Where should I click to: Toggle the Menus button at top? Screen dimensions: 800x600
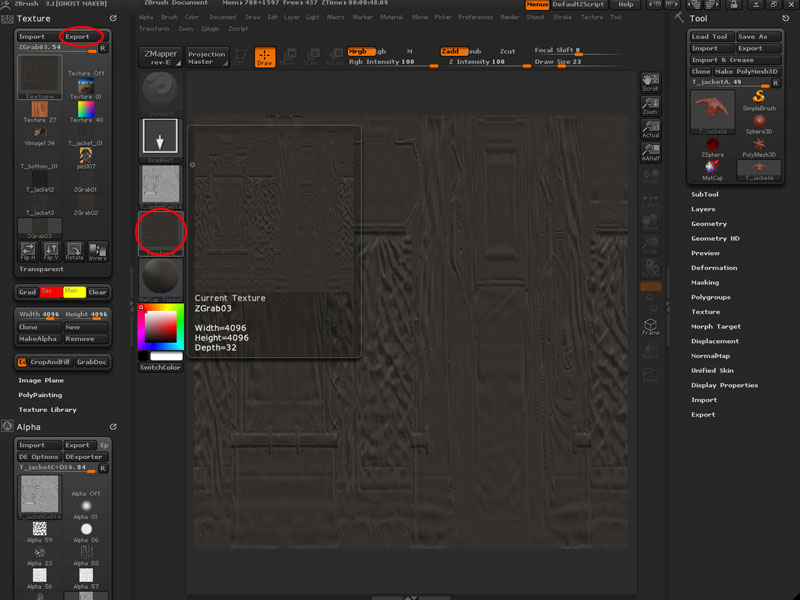[x=537, y=4]
